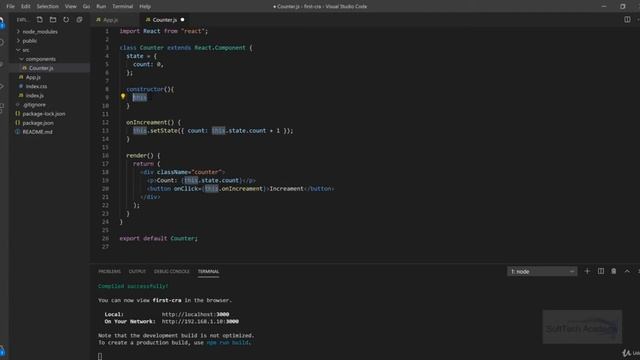Open the Run menu
Image resolution: width=640 pixels, height=360 pixels.
[101, 7]
